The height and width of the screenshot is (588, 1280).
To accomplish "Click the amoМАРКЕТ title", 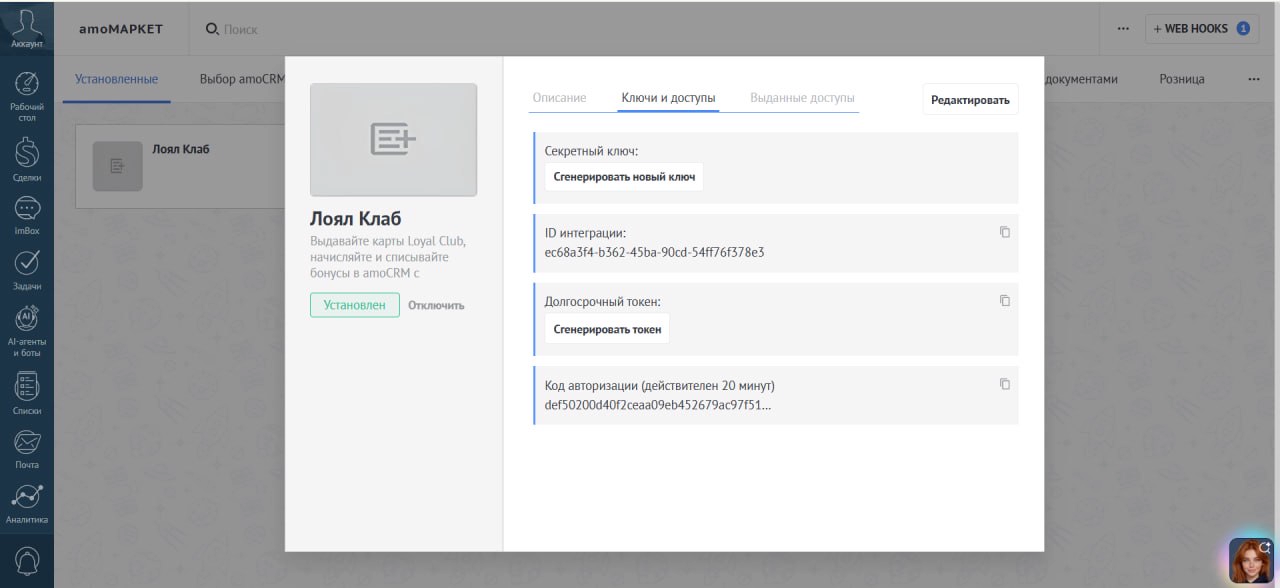I will pos(120,29).
